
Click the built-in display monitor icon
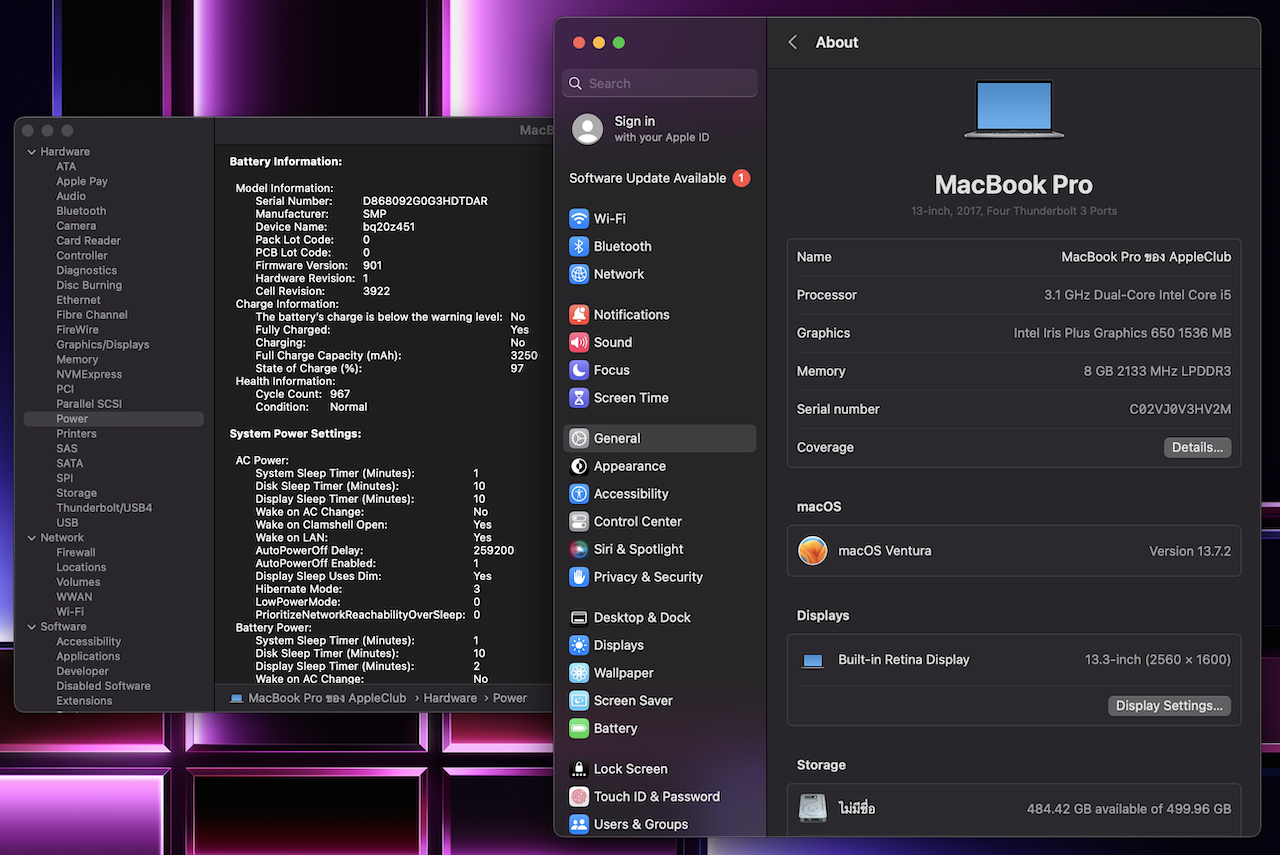tap(813, 661)
